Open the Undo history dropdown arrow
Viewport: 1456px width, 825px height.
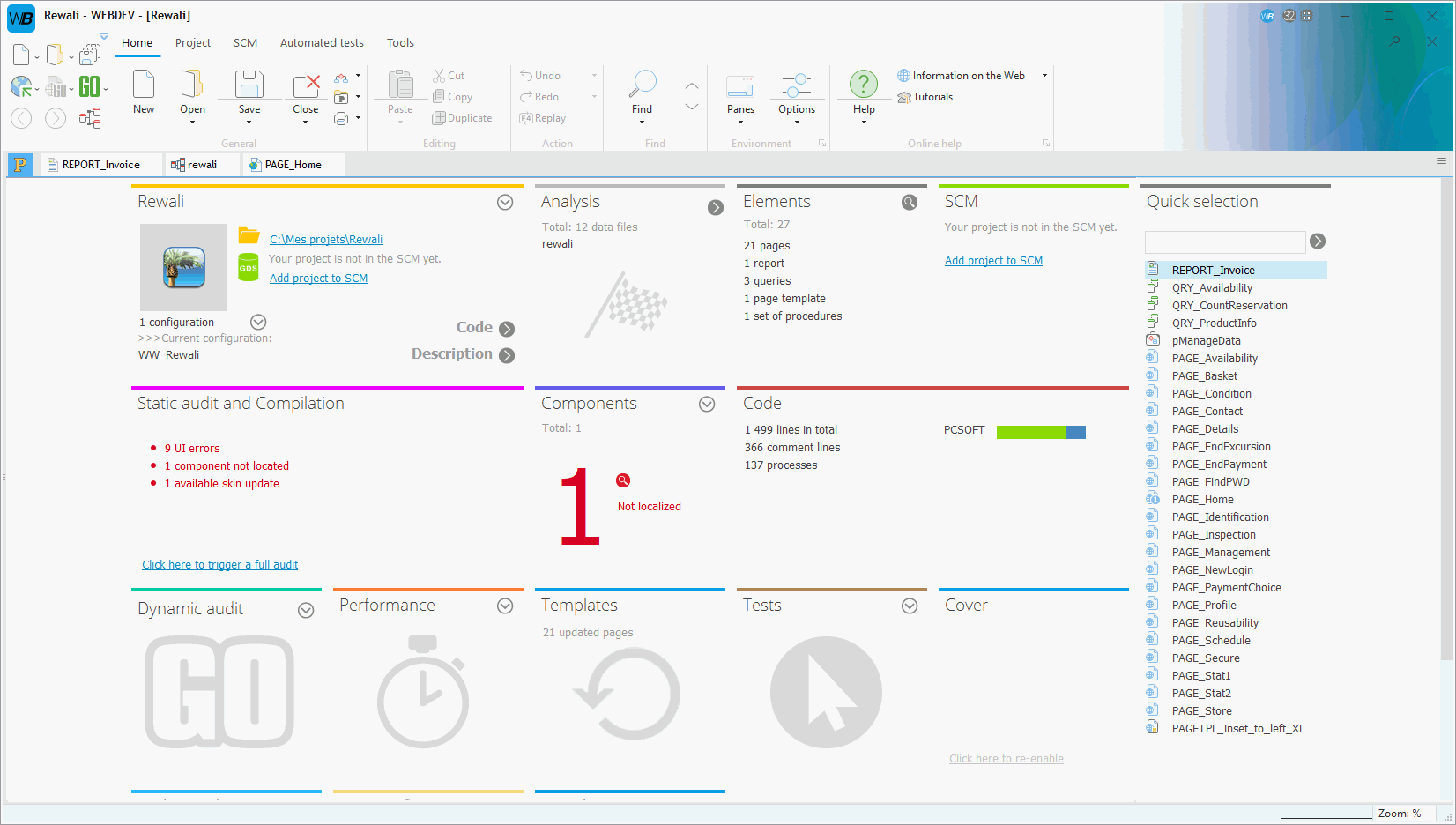[595, 76]
